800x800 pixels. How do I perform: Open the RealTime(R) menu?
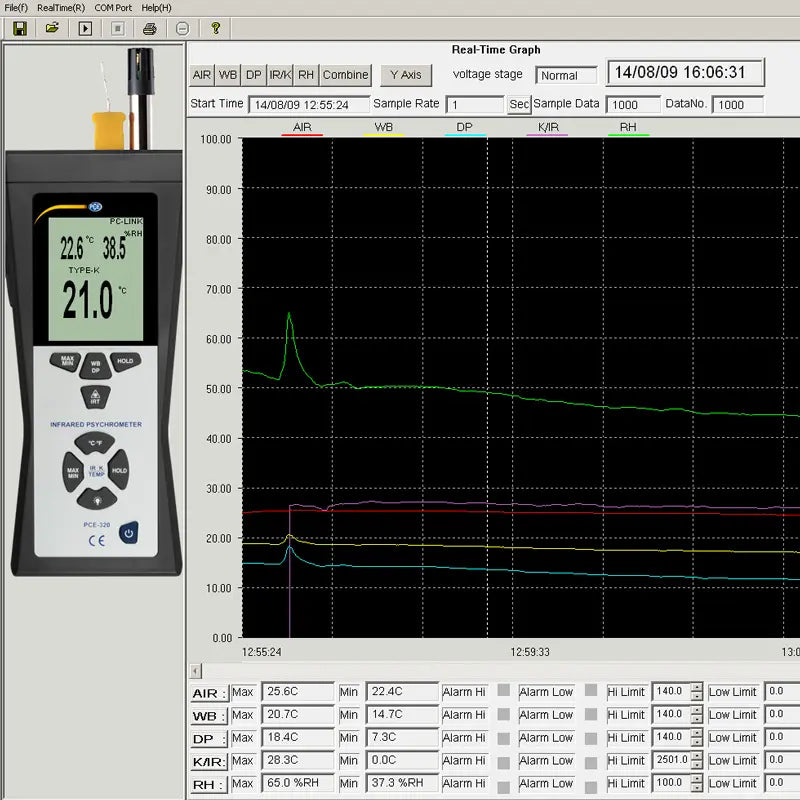tap(60, 7)
